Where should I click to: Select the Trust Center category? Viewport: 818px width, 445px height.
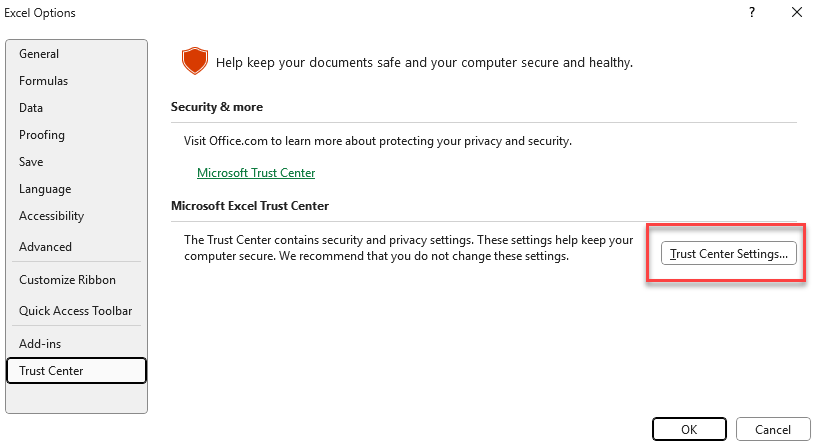tap(76, 371)
